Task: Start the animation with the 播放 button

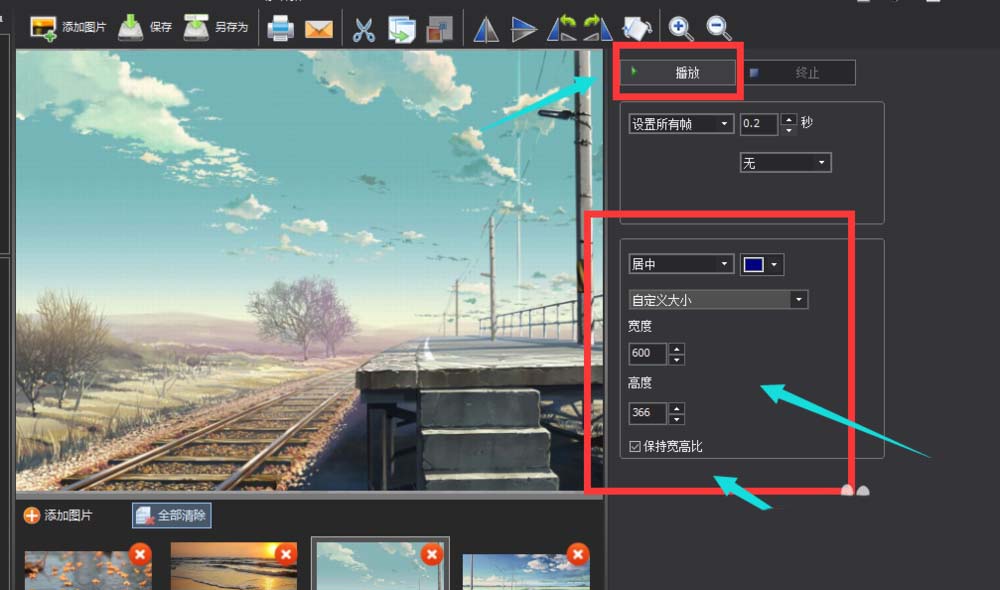Action: point(678,73)
